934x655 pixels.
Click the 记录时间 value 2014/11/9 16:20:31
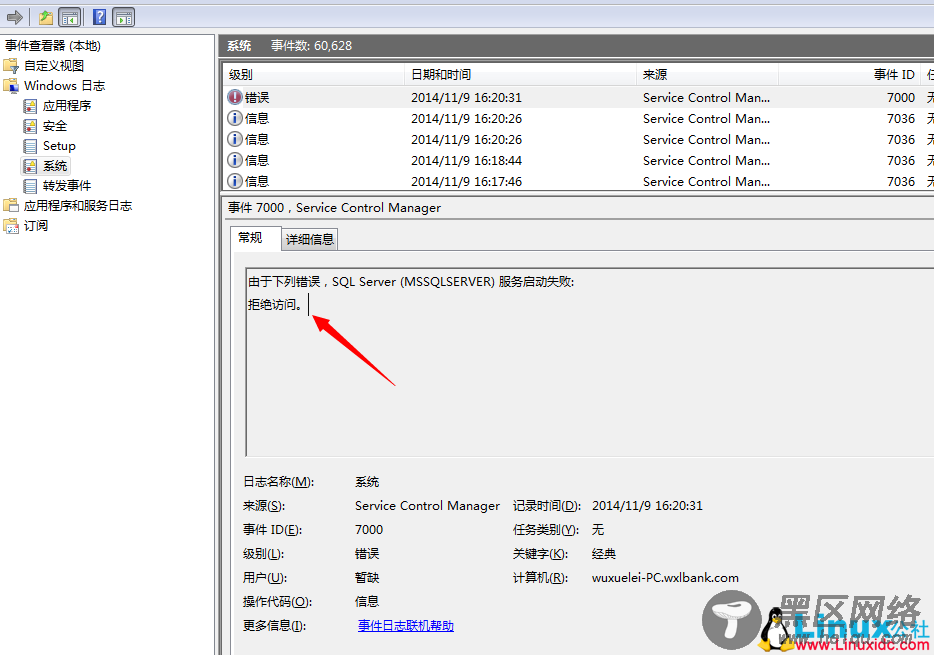(647, 506)
